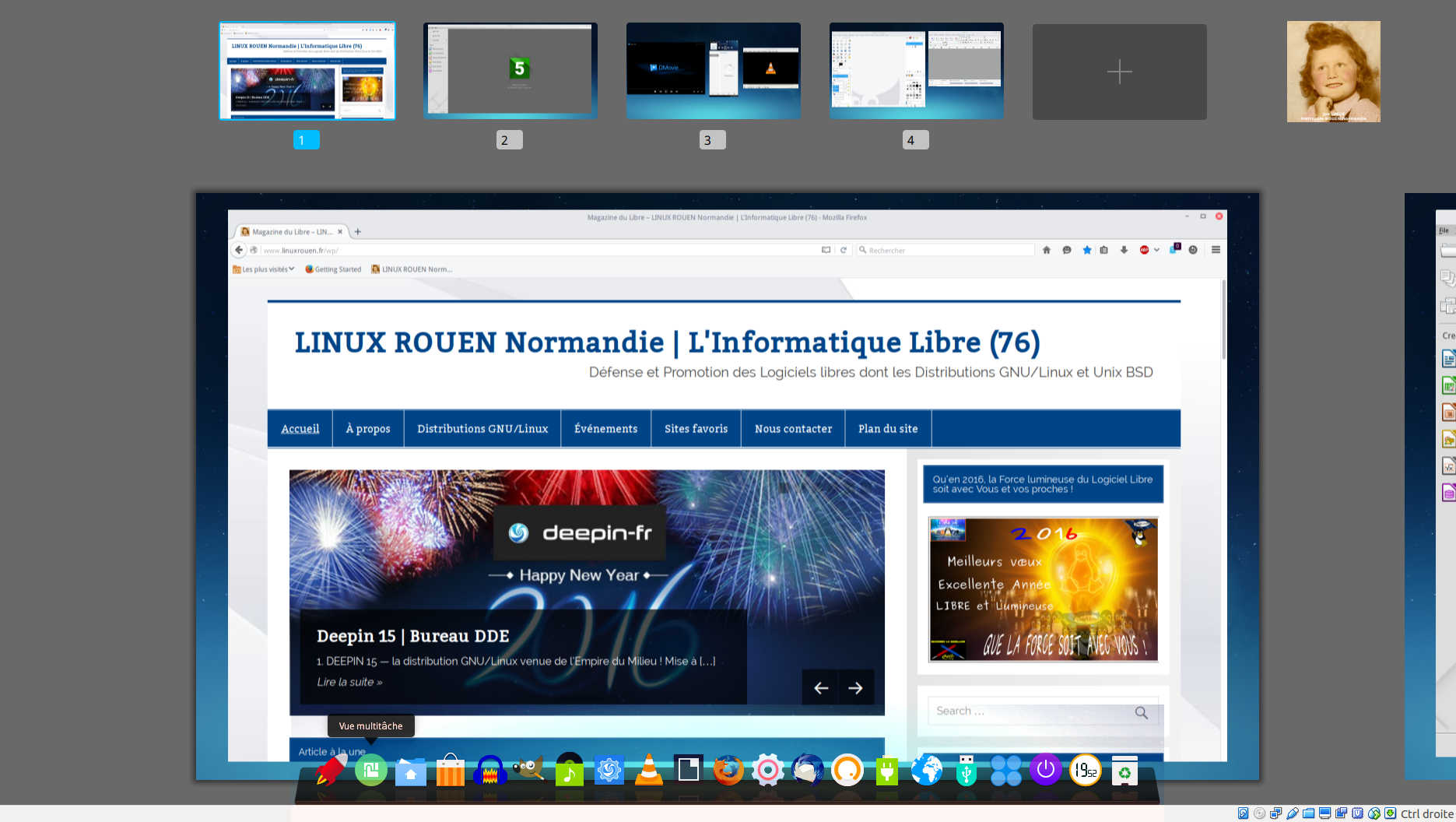Open the Accueil menu item
Screen dimensions: 1456x822
pyautogui.click(x=300, y=429)
